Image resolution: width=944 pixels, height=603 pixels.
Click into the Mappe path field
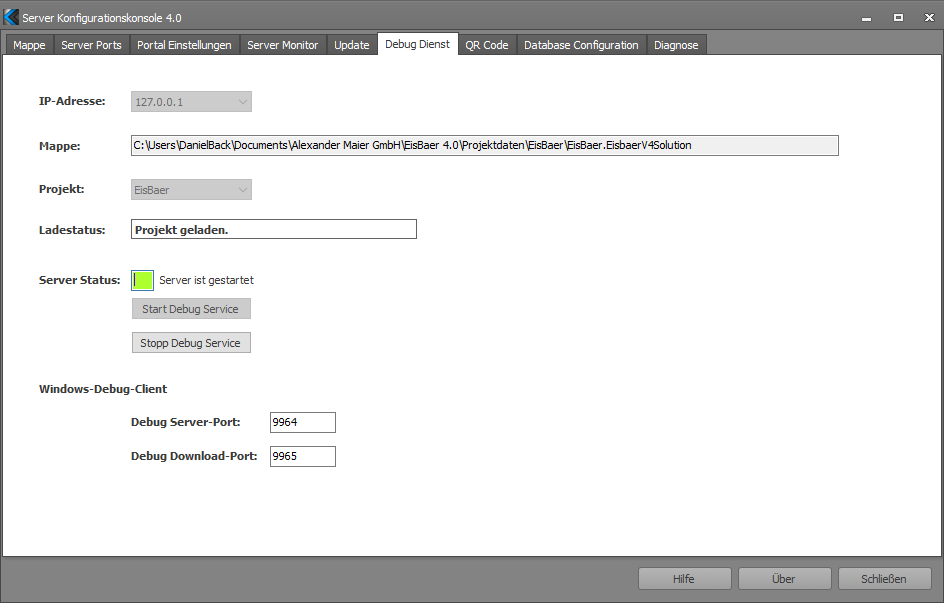485,145
